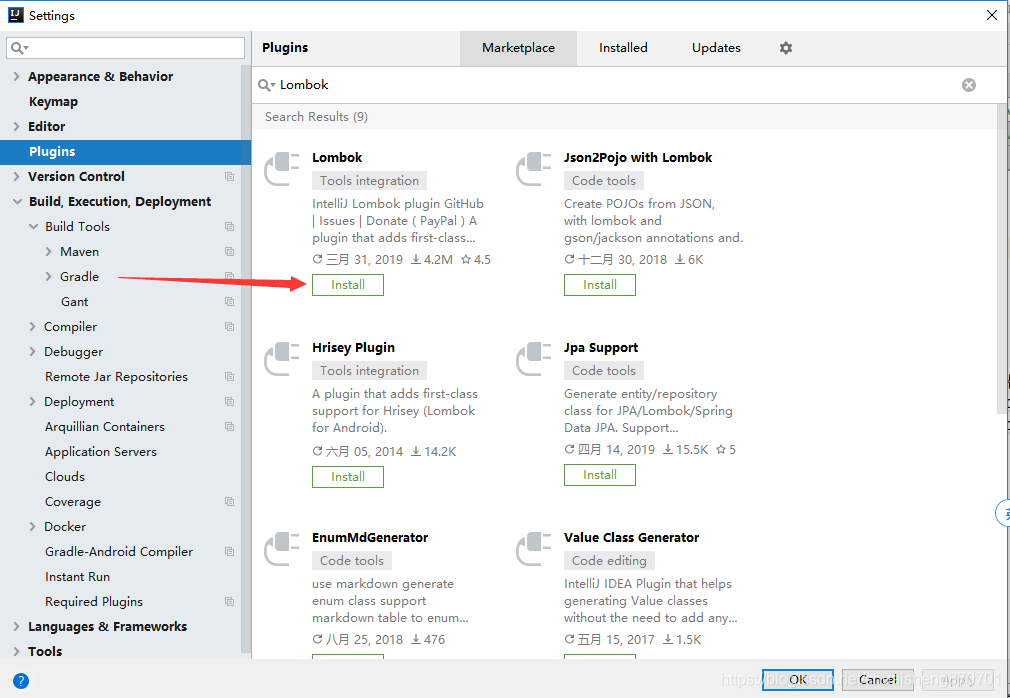
Task: Click the Jpa Support plugin icon
Action: pyautogui.click(x=534, y=359)
